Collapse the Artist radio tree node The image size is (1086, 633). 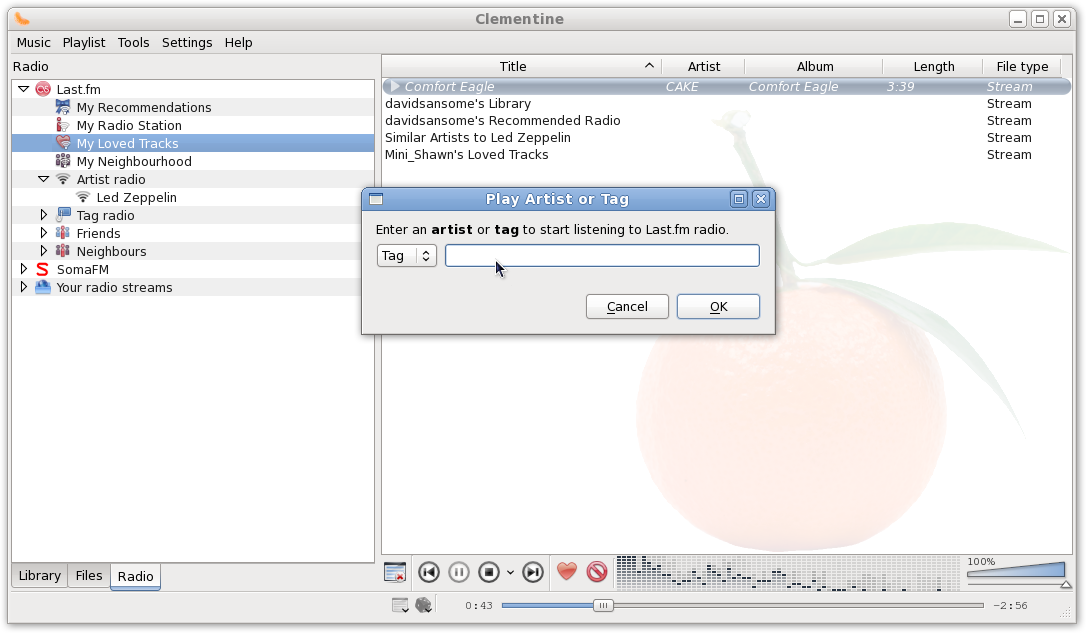point(44,179)
